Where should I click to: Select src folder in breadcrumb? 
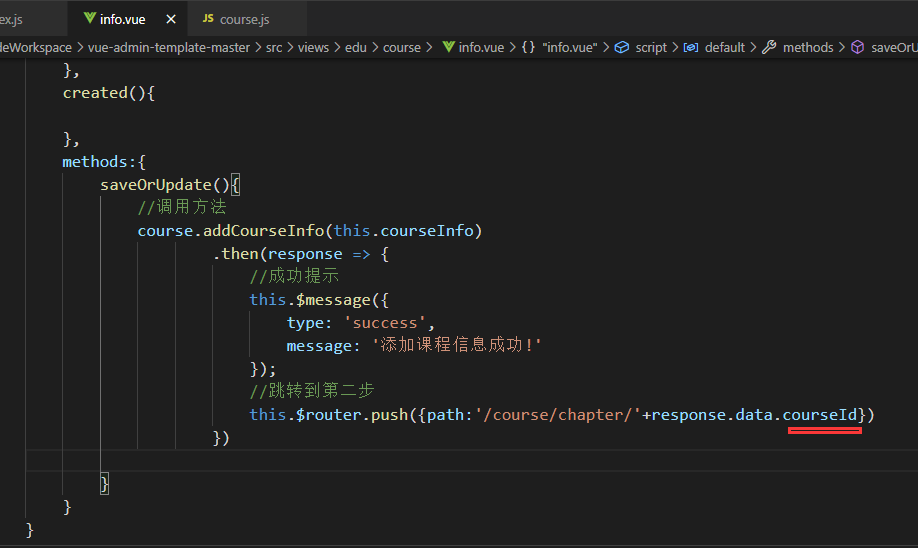click(x=274, y=47)
